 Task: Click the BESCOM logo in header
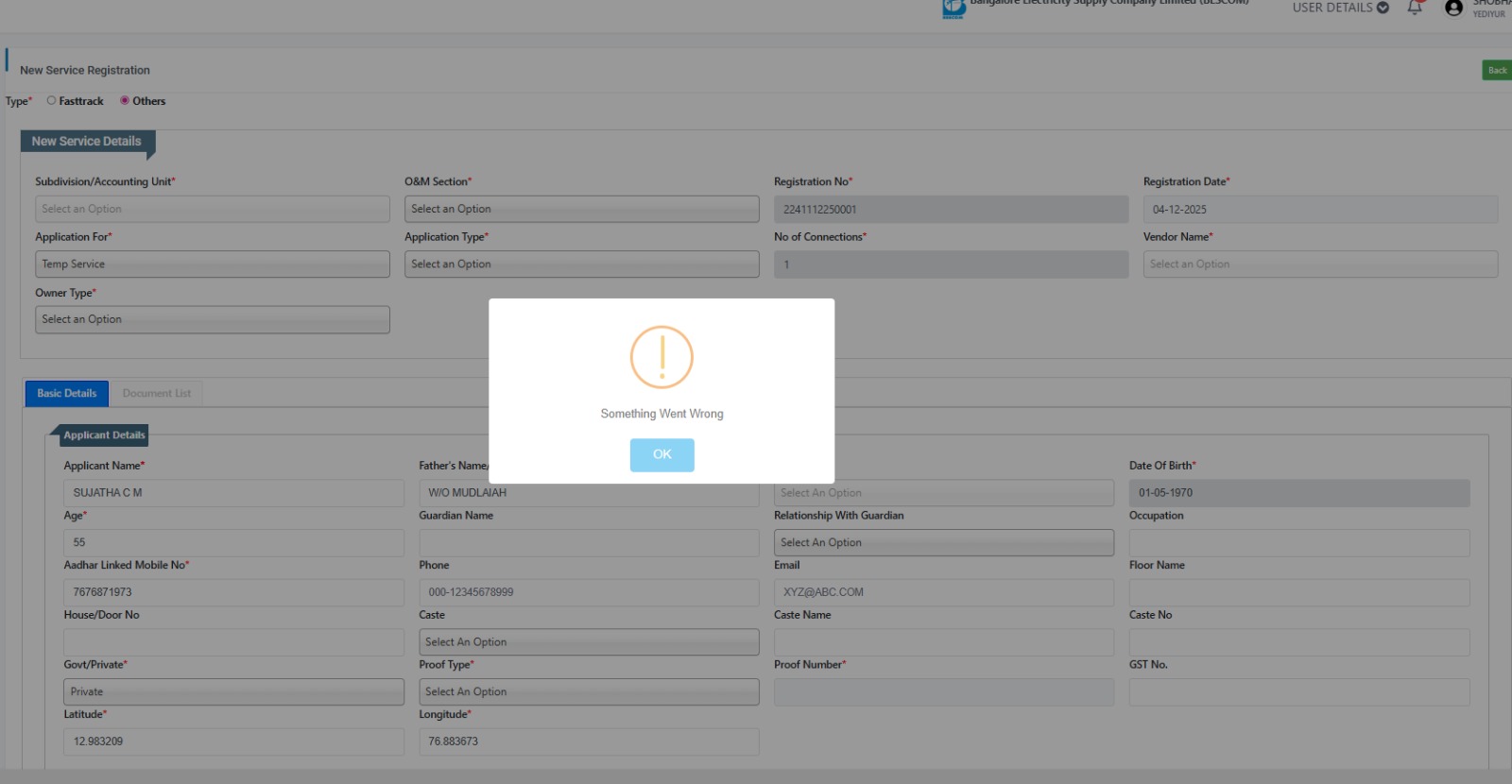pos(953,9)
